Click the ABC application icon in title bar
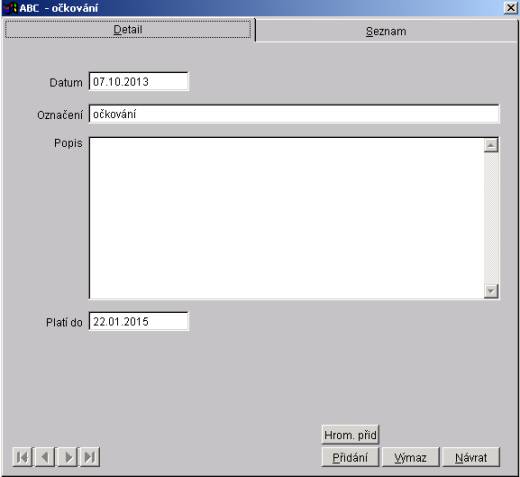This screenshot has width=520, height=477. (10, 8)
